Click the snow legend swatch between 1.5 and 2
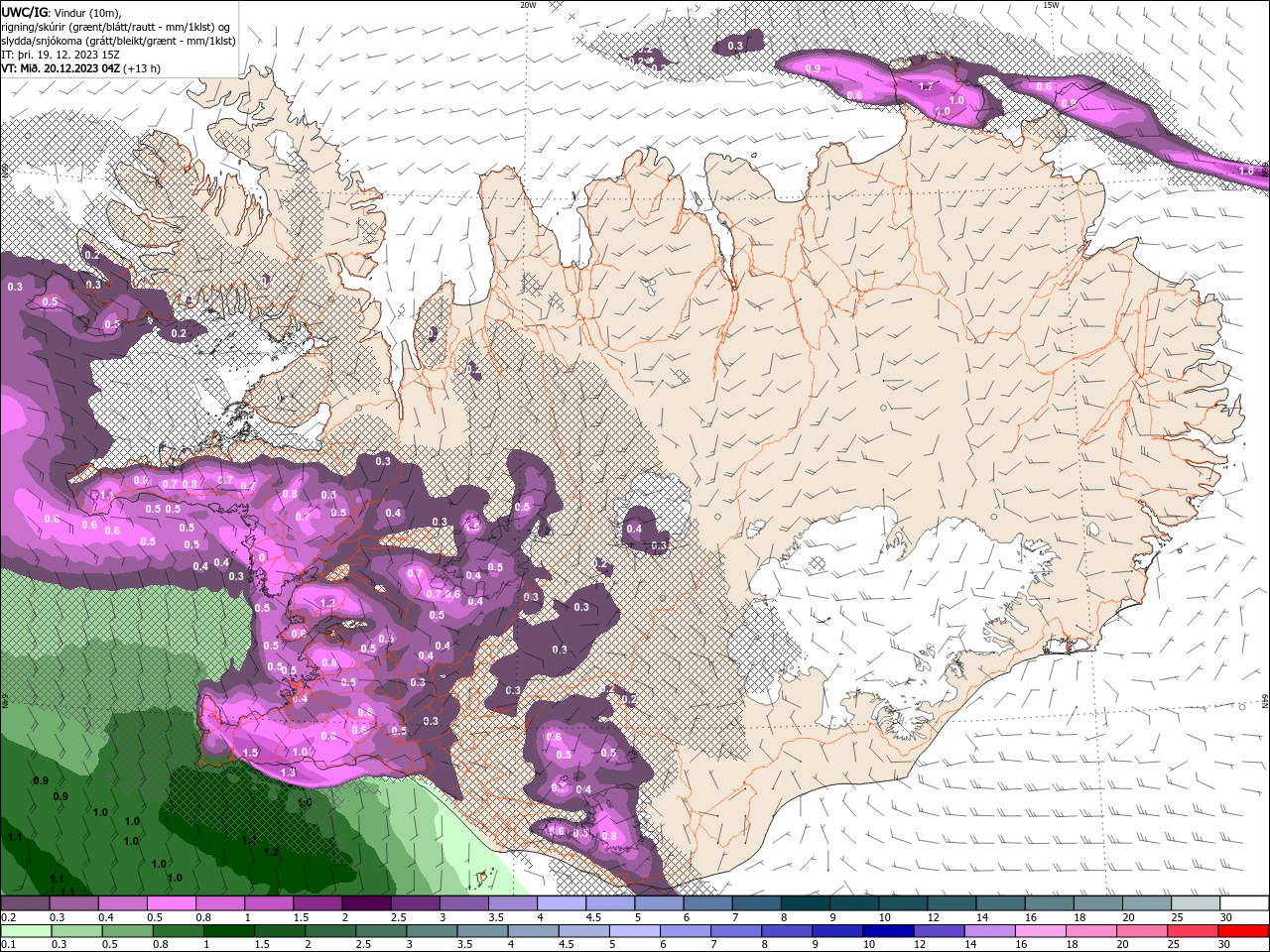Screen dimensions: 1270x952 [x=317, y=903]
